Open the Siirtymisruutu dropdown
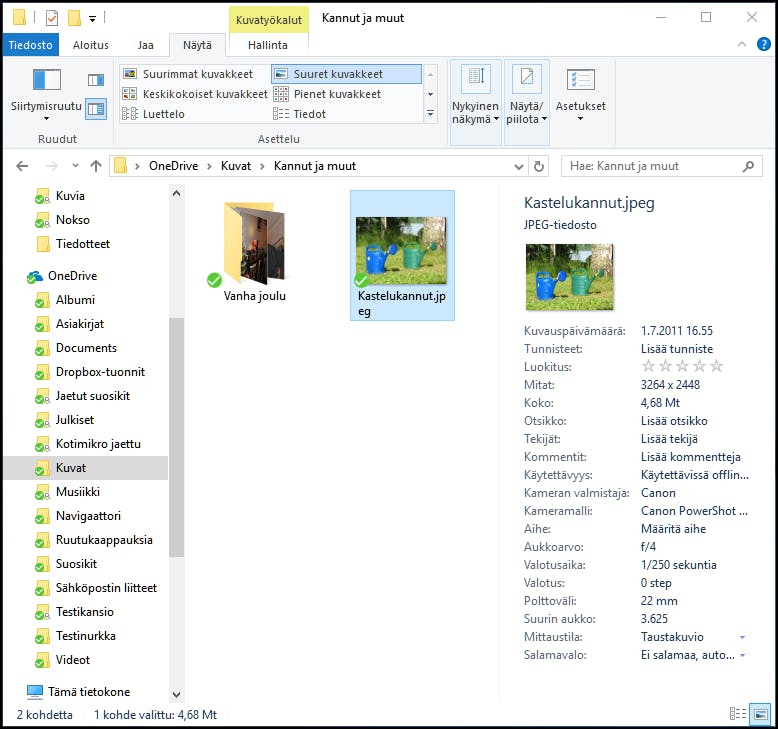This screenshot has height=729, width=778. [x=46, y=118]
